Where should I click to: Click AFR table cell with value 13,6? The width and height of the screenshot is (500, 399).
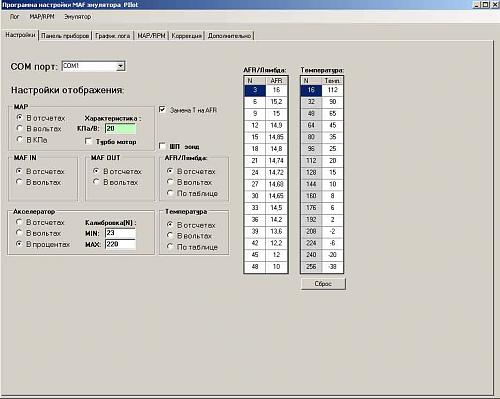[x=276, y=231]
